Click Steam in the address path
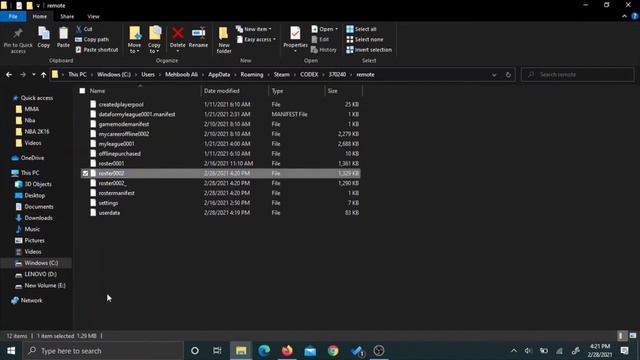 coord(282,75)
